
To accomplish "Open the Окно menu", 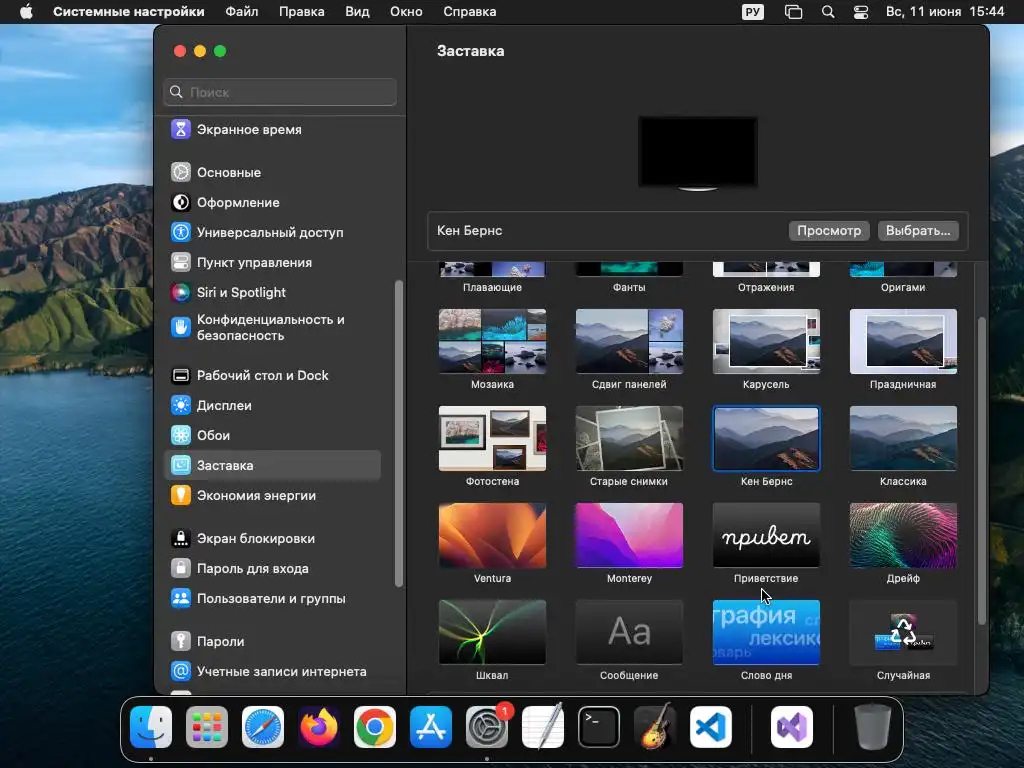I will (x=406, y=12).
